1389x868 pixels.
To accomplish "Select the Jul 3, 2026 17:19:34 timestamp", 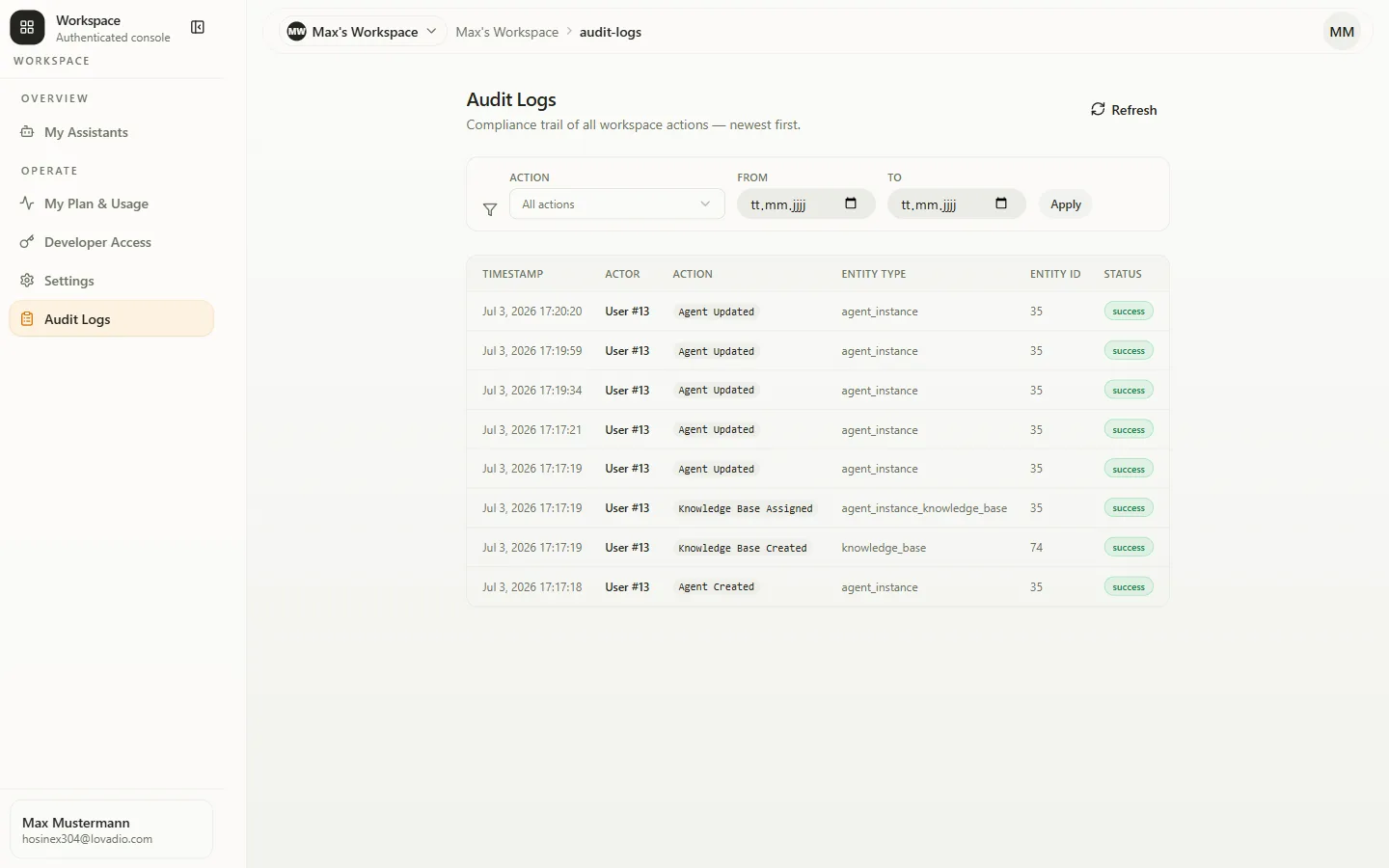I will point(532,391).
